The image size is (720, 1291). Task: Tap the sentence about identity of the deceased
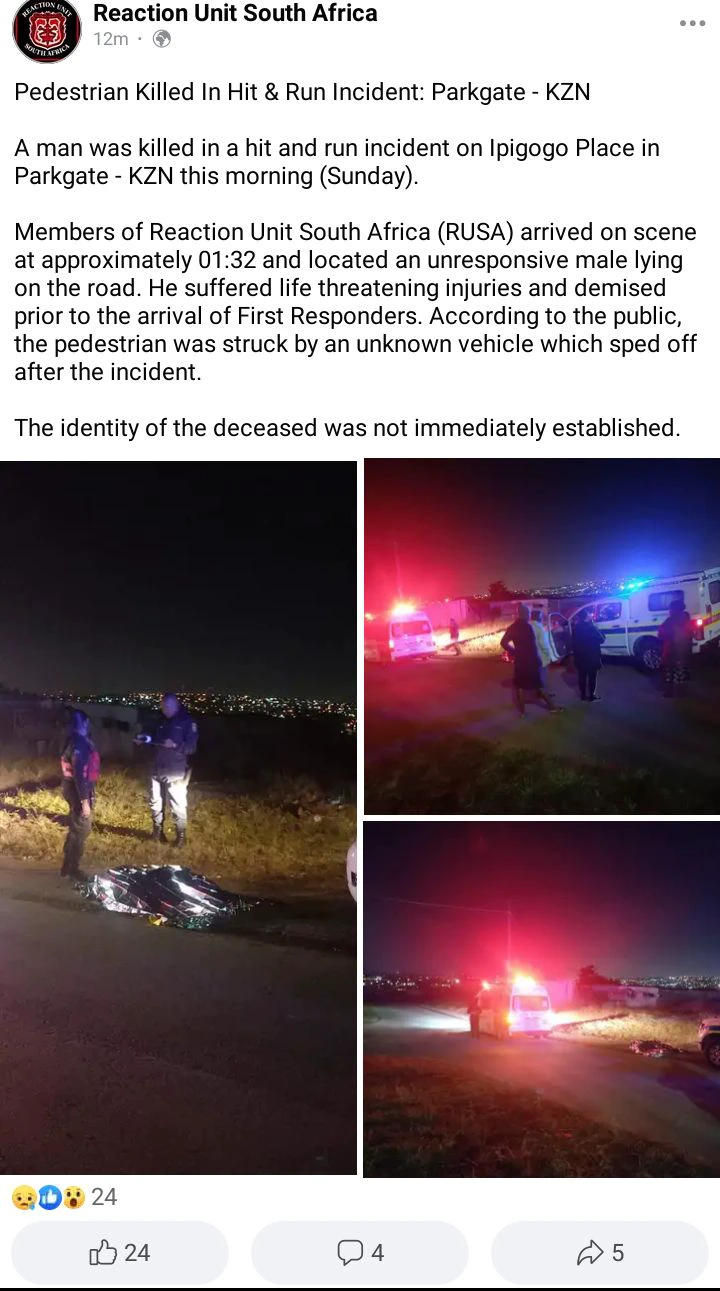coord(347,428)
